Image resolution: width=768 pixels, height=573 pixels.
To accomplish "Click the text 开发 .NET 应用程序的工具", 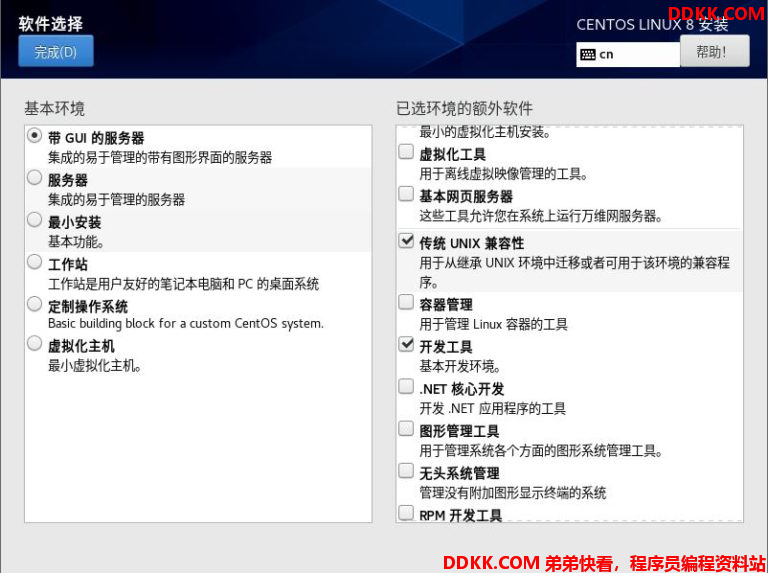I will 492,408.
